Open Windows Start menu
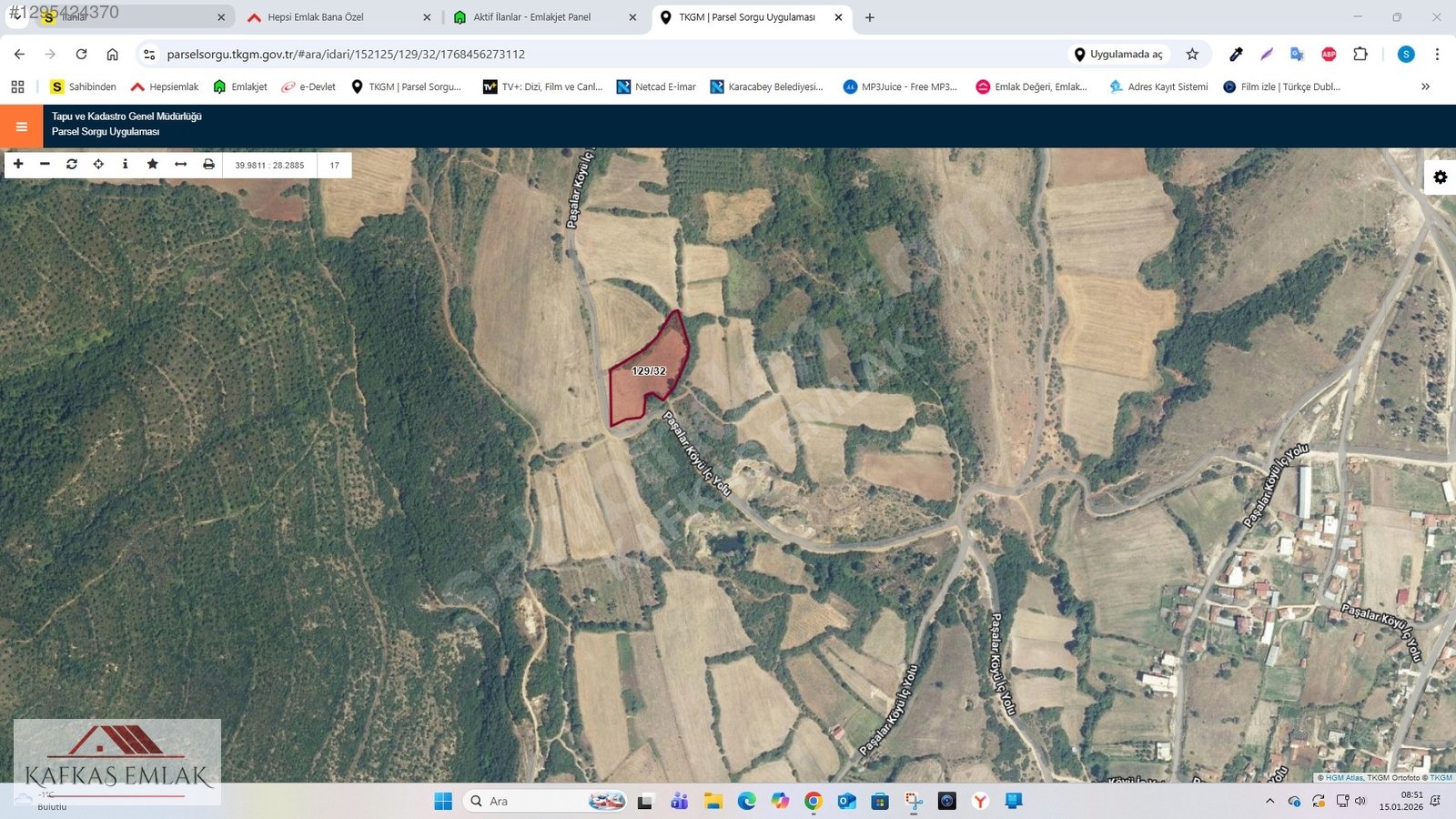 pos(443,801)
